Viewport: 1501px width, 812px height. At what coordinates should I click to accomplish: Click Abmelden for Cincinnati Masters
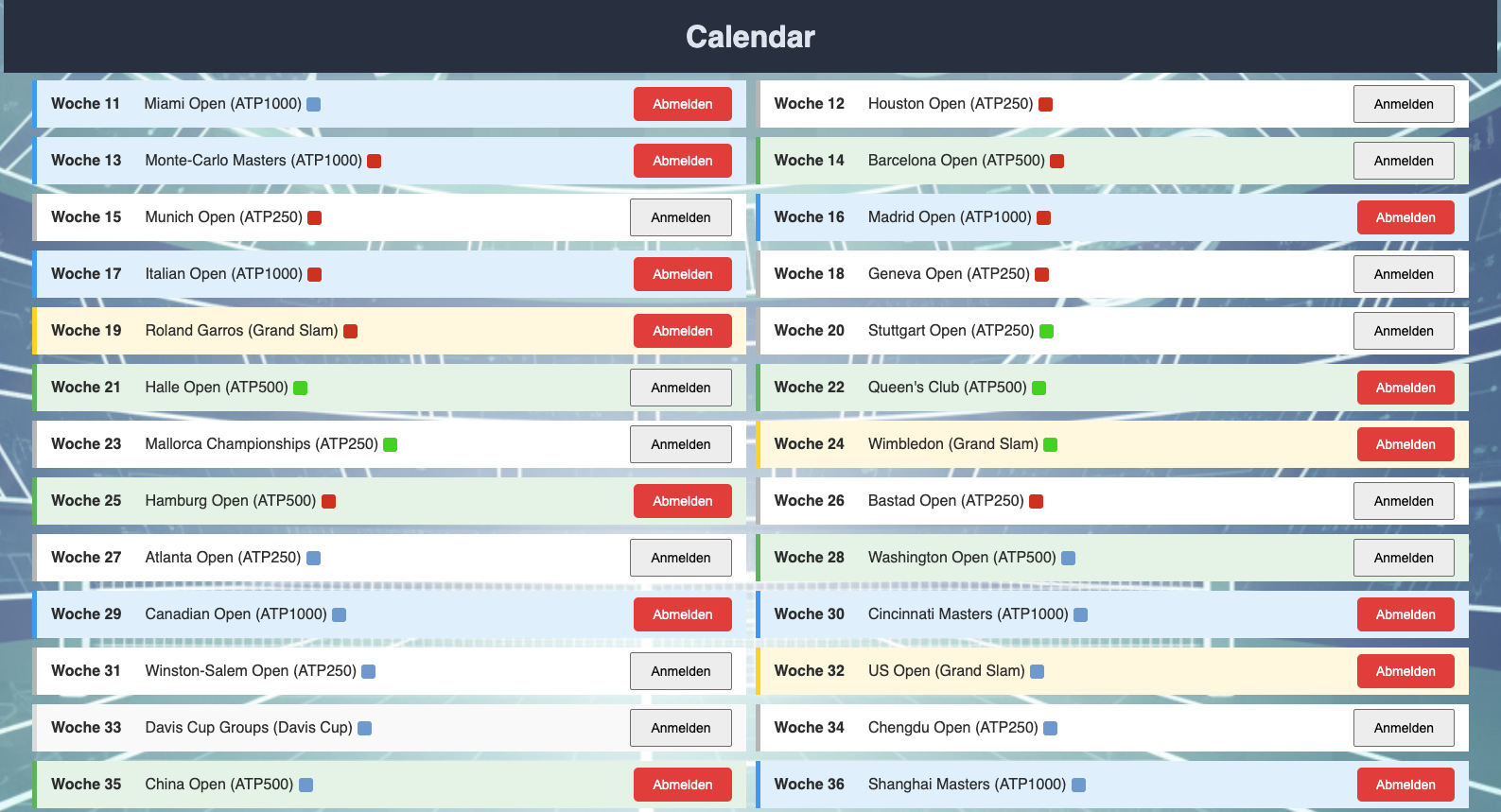coord(1405,614)
